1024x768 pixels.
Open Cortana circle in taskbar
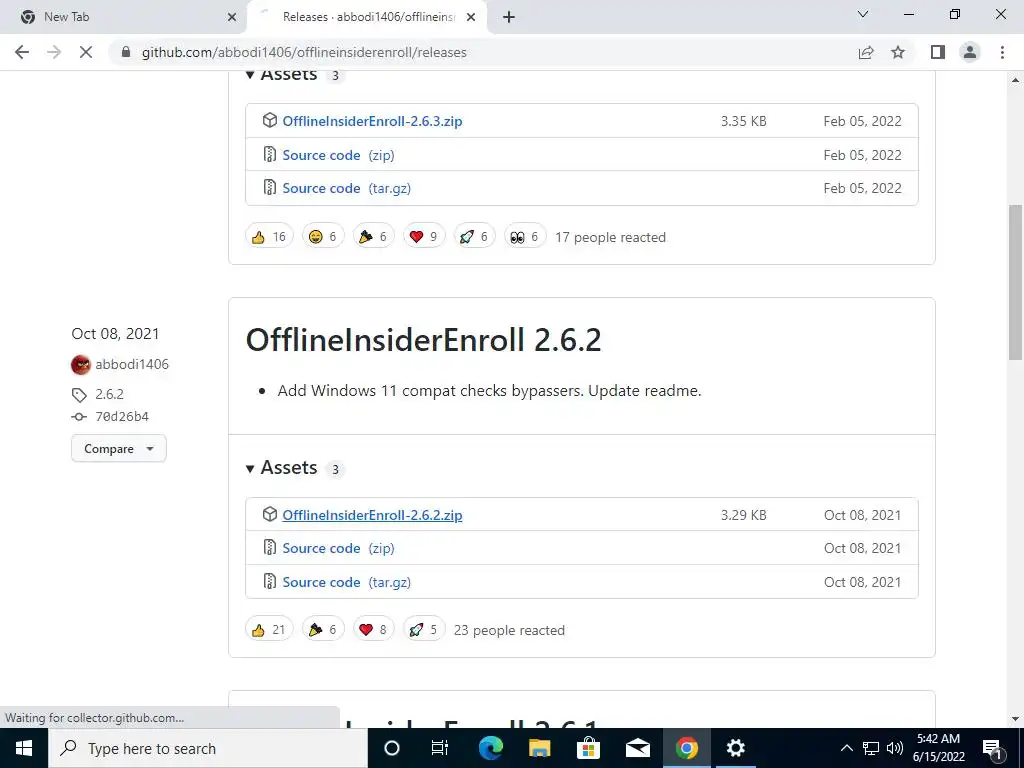(391, 748)
